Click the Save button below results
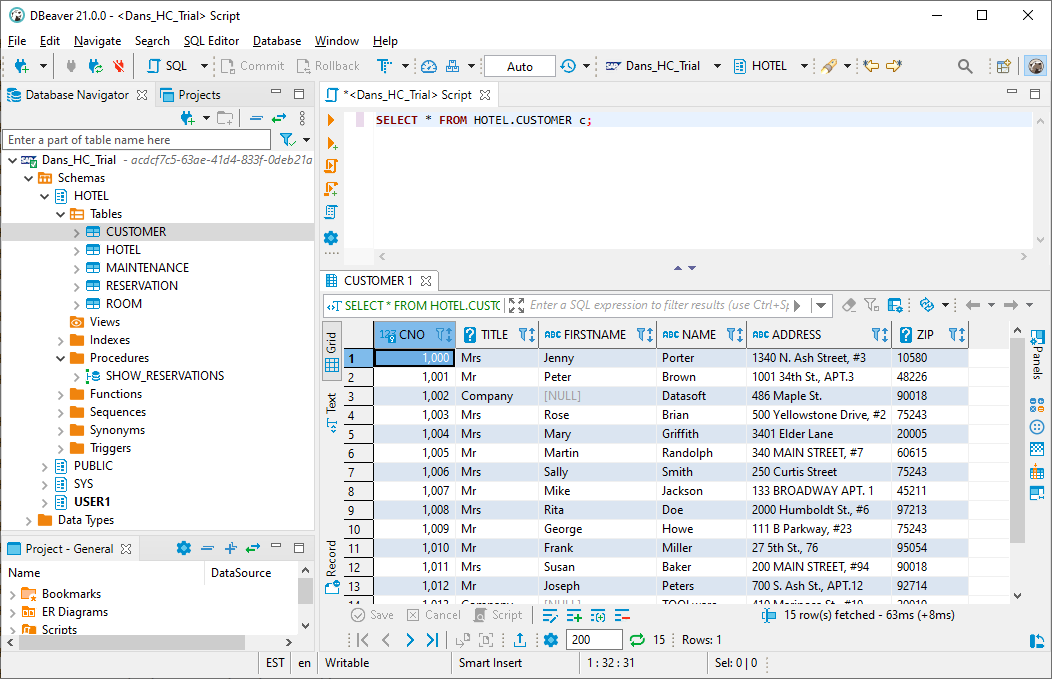 tap(373, 615)
